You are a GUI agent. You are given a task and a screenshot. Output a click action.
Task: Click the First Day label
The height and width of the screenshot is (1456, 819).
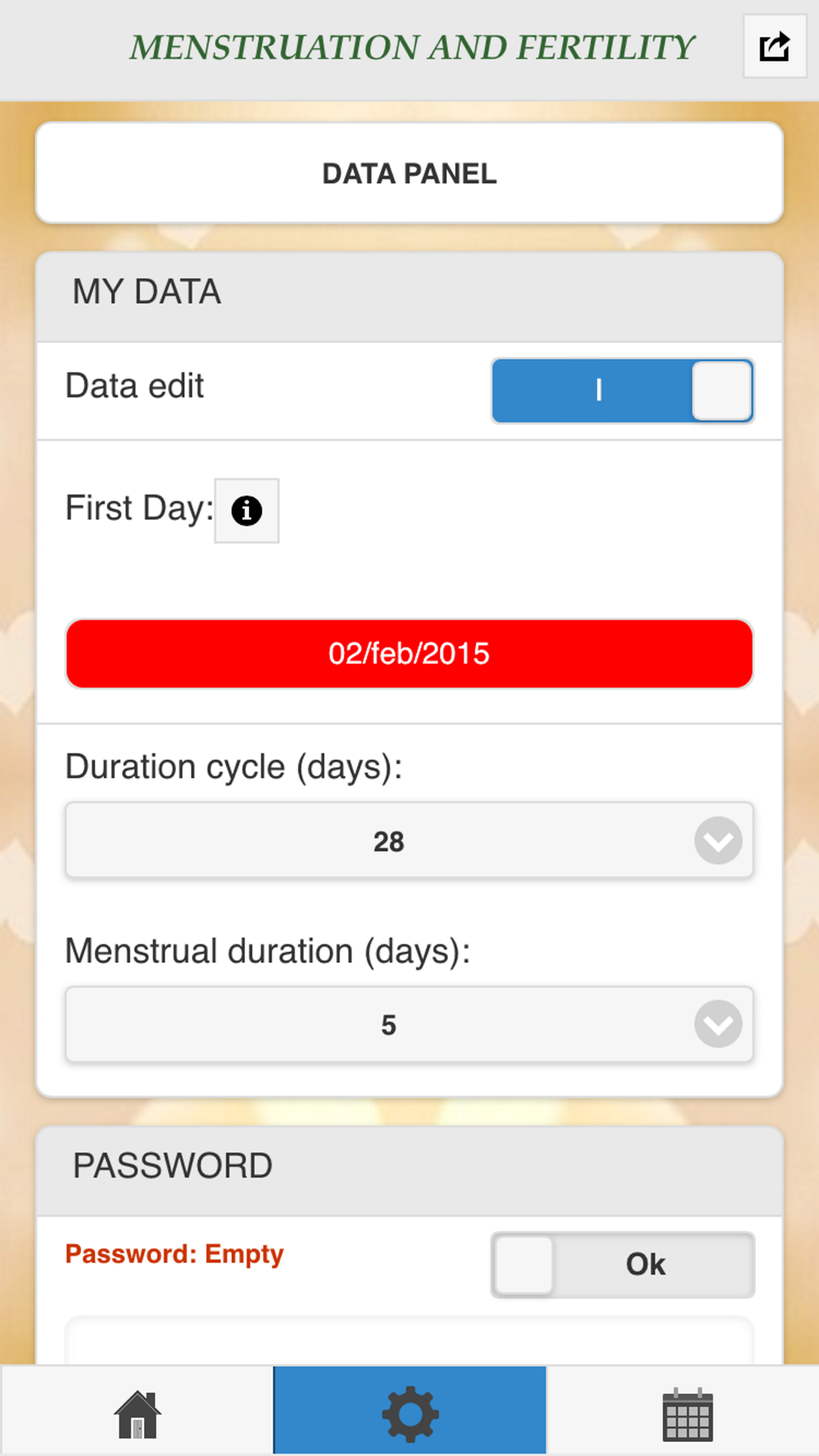click(x=138, y=509)
